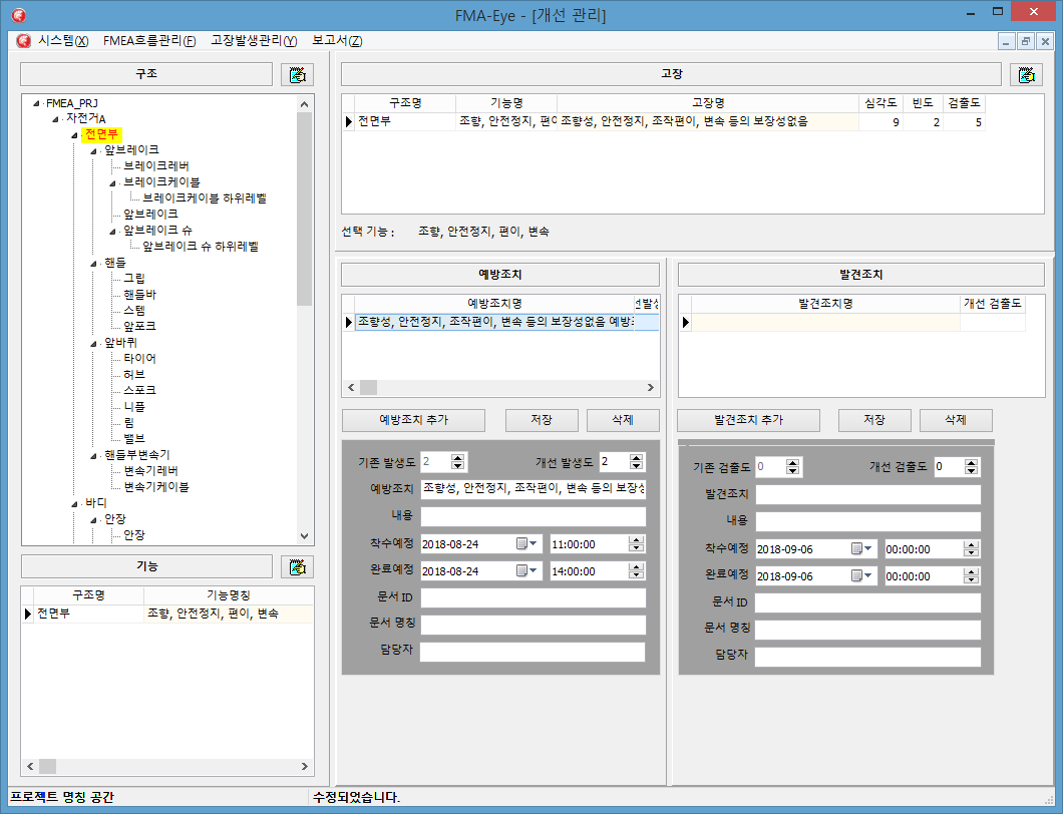Select 브레이크케이블 하위레벨 tree item

[204, 199]
